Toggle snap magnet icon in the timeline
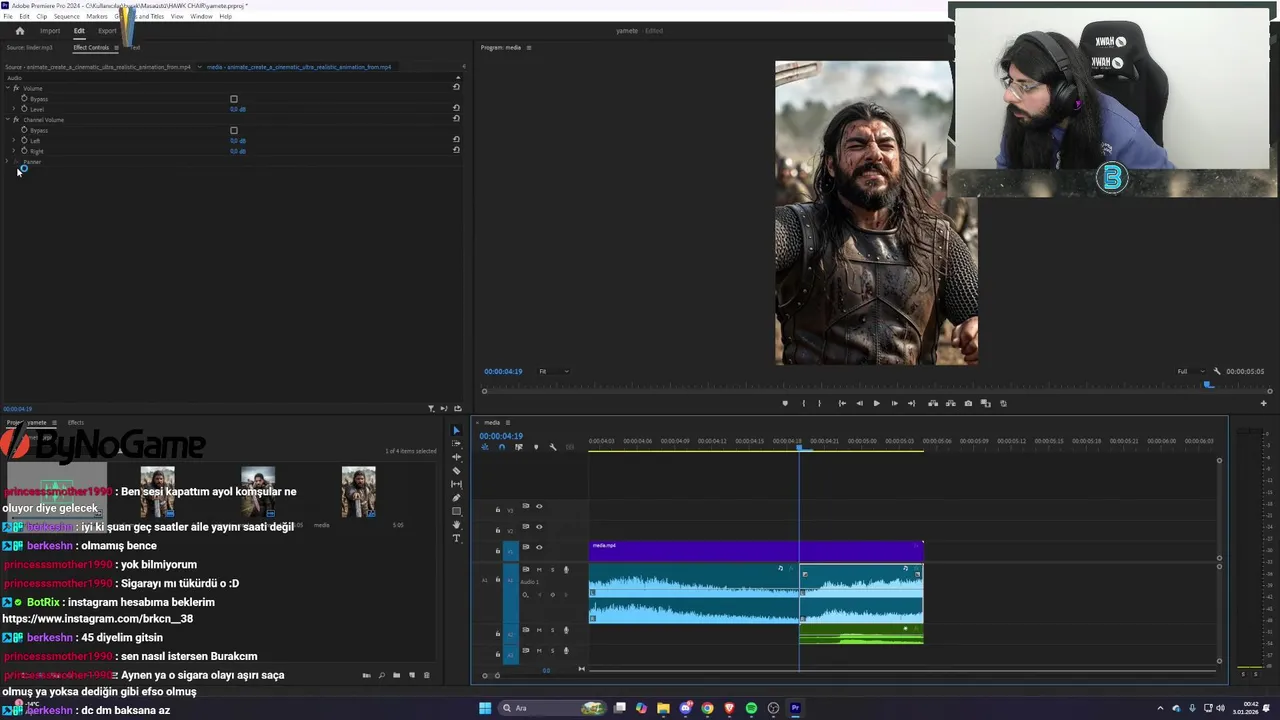This screenshot has height=720, width=1280. coord(502,447)
